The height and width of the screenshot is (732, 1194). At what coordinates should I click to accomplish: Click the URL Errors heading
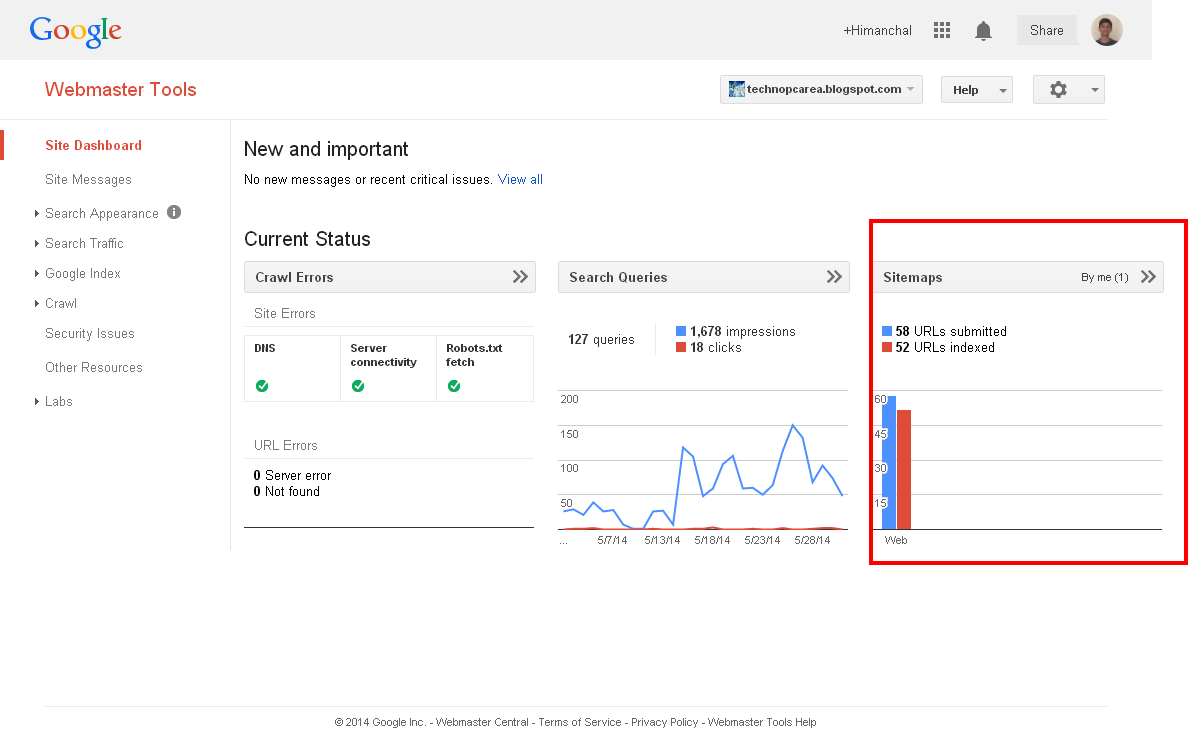click(x=286, y=446)
